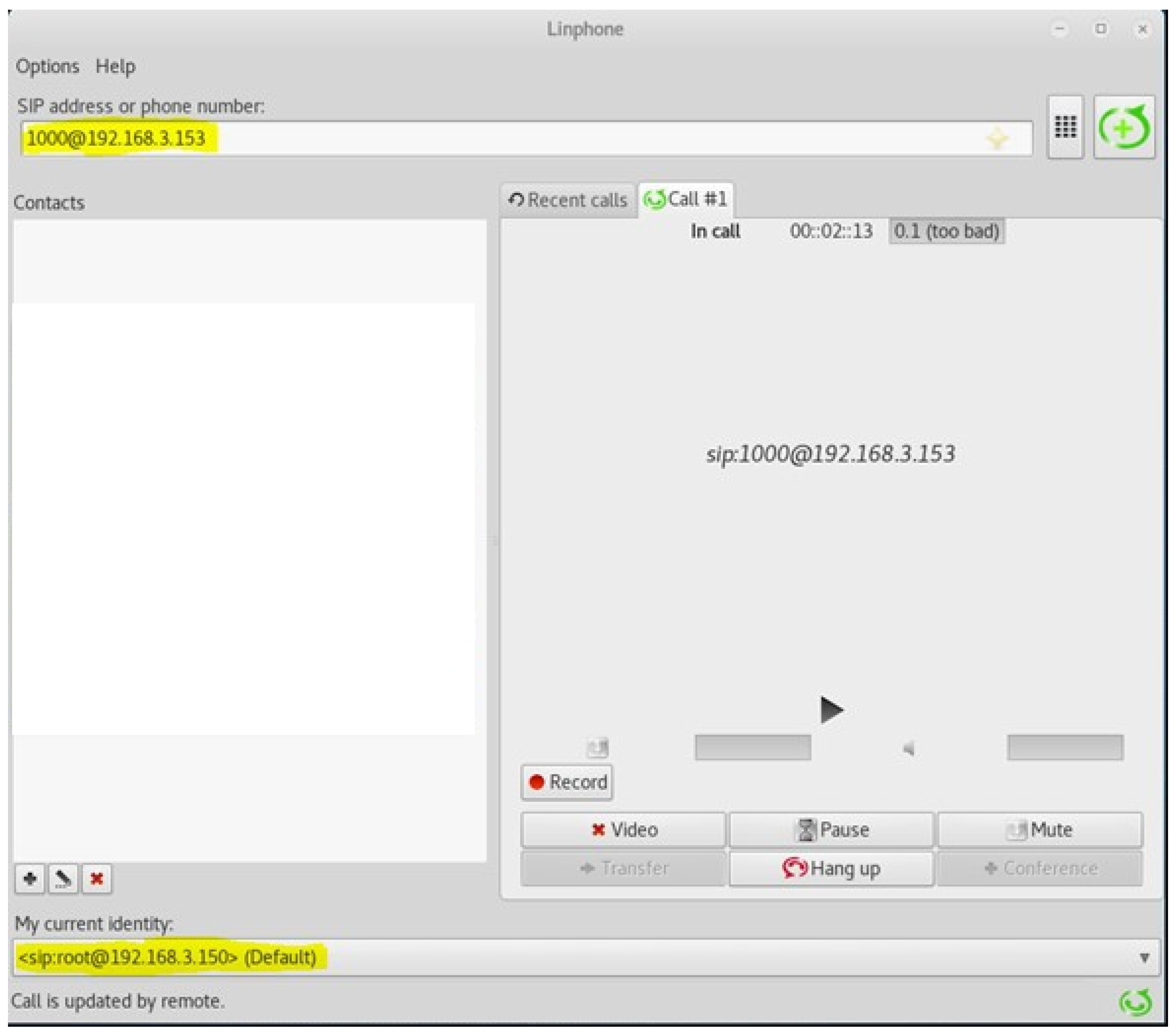The height and width of the screenshot is (1033, 1176).
Task: Edit a contact using the pencil icon
Action: [x=63, y=879]
